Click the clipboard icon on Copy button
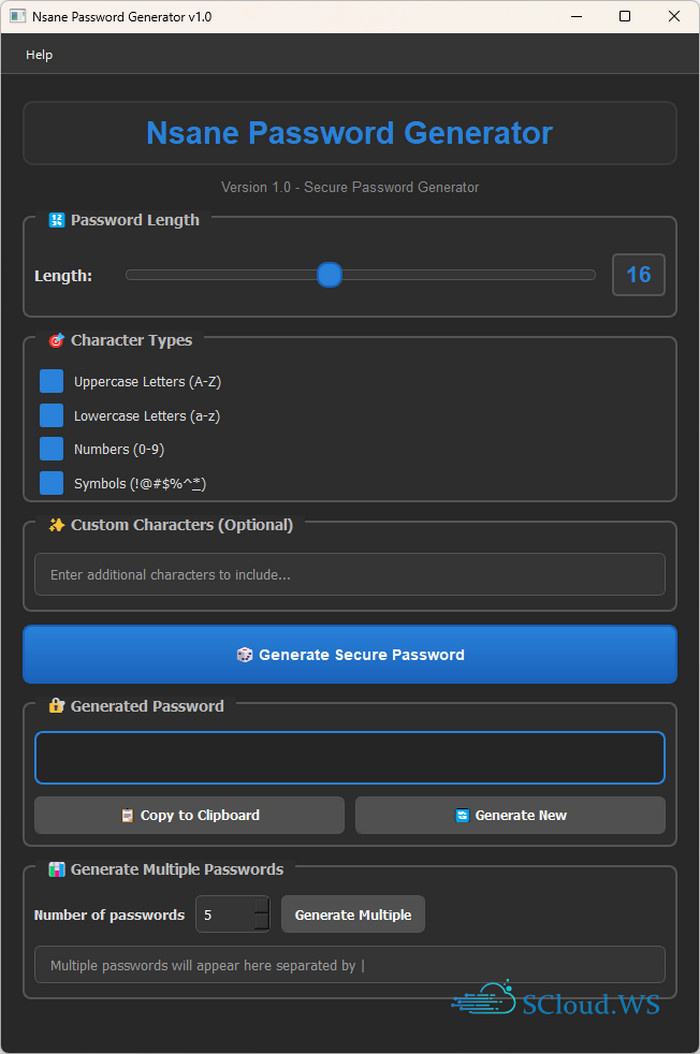This screenshot has height=1054, width=700. (x=127, y=816)
